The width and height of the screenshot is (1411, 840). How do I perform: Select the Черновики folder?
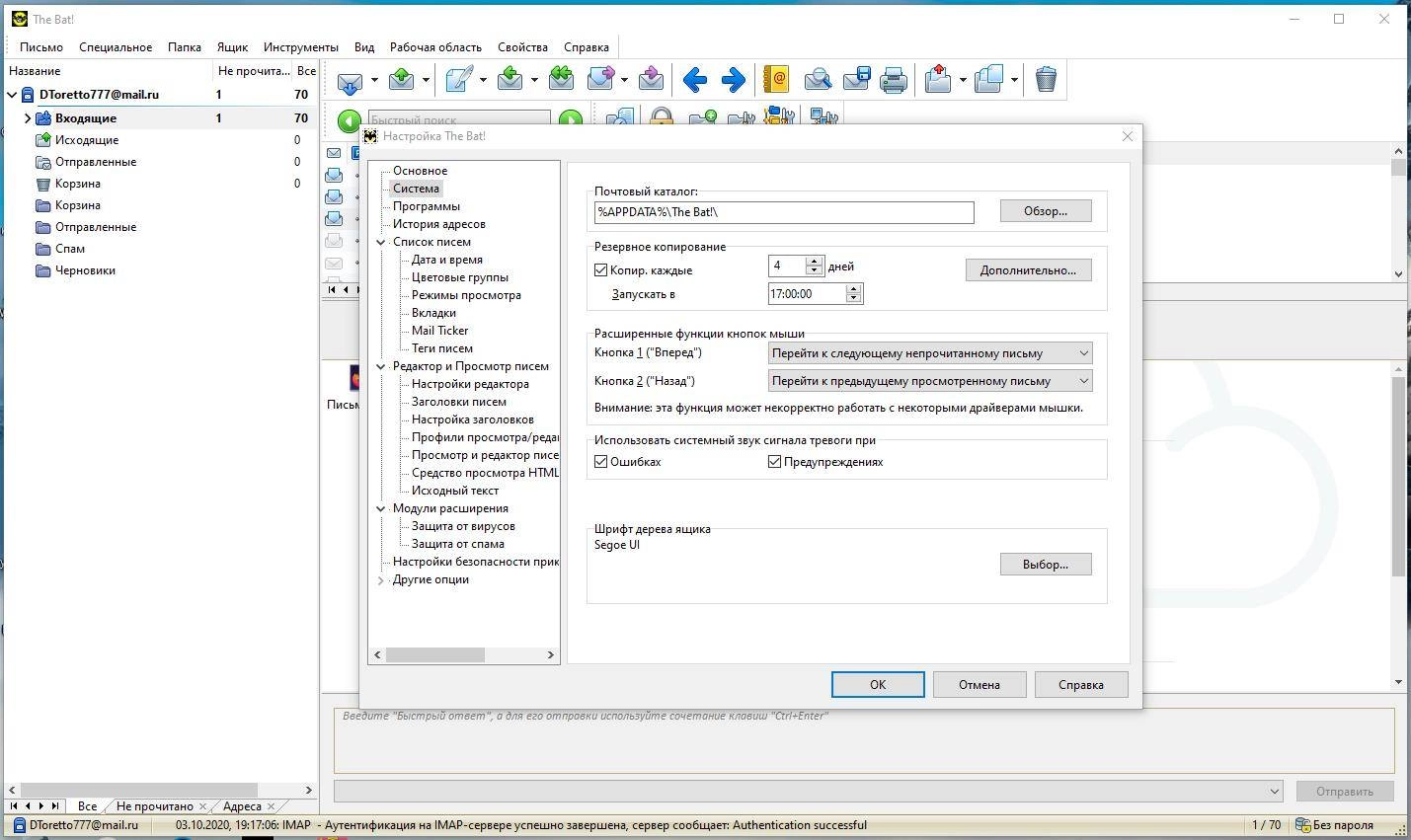[85, 270]
